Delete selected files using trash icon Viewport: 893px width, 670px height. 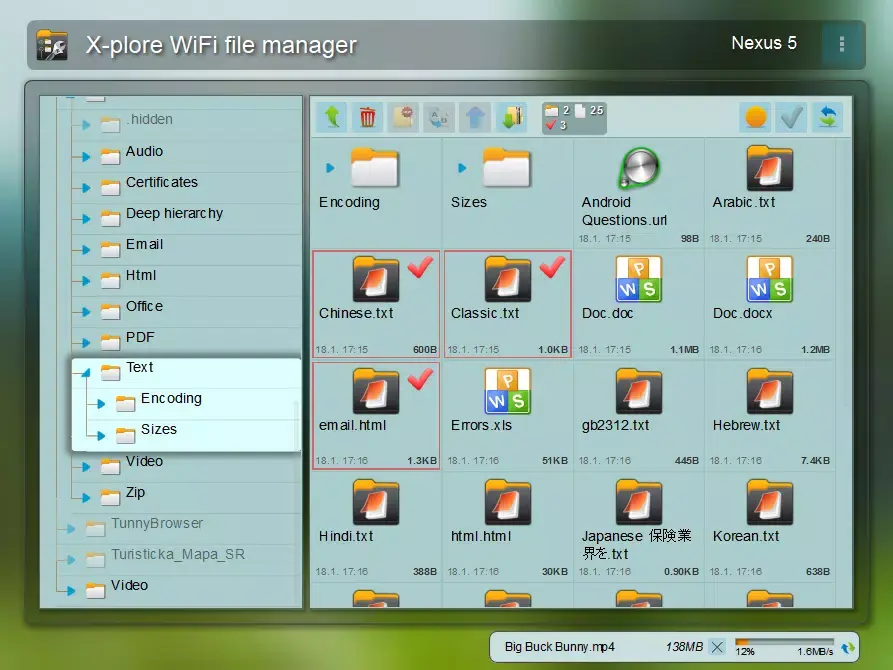pos(368,117)
